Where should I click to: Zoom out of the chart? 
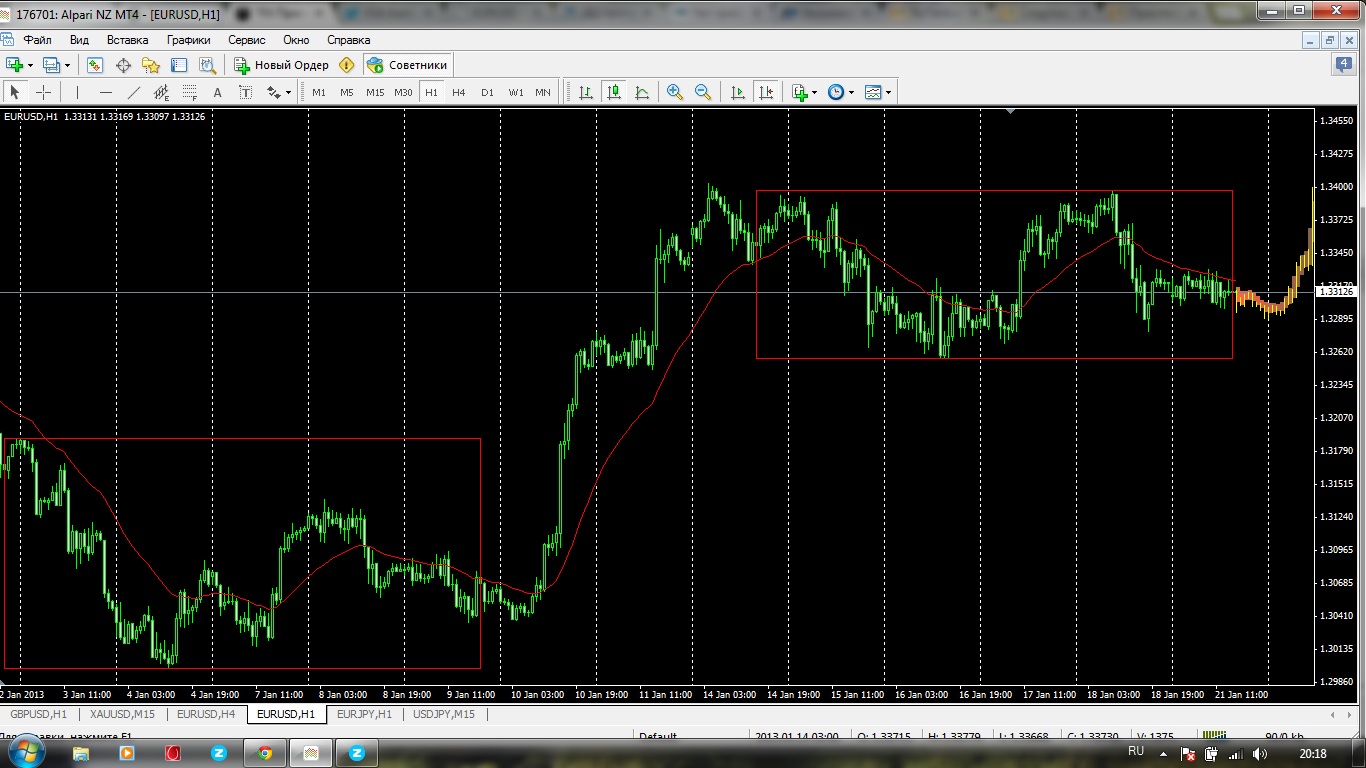703,92
